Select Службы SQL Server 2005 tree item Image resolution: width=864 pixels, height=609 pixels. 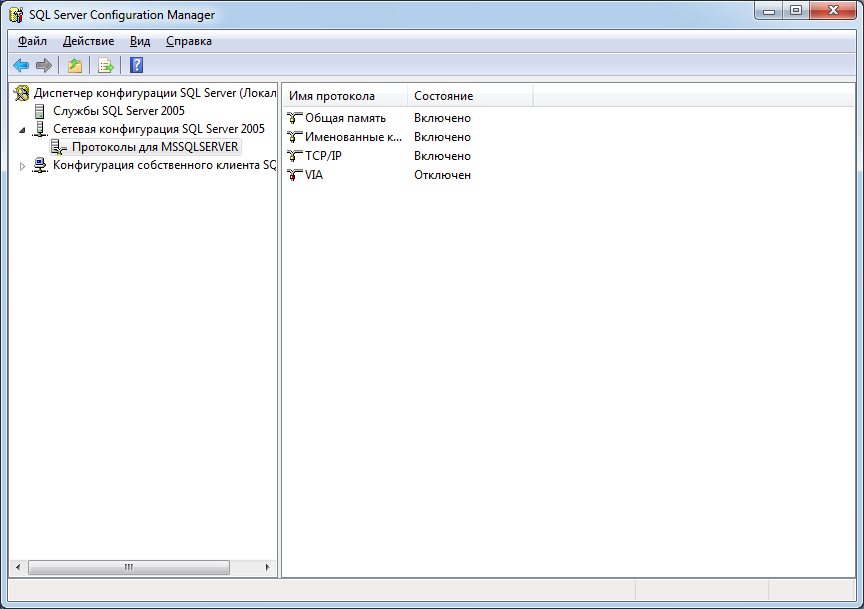point(118,111)
